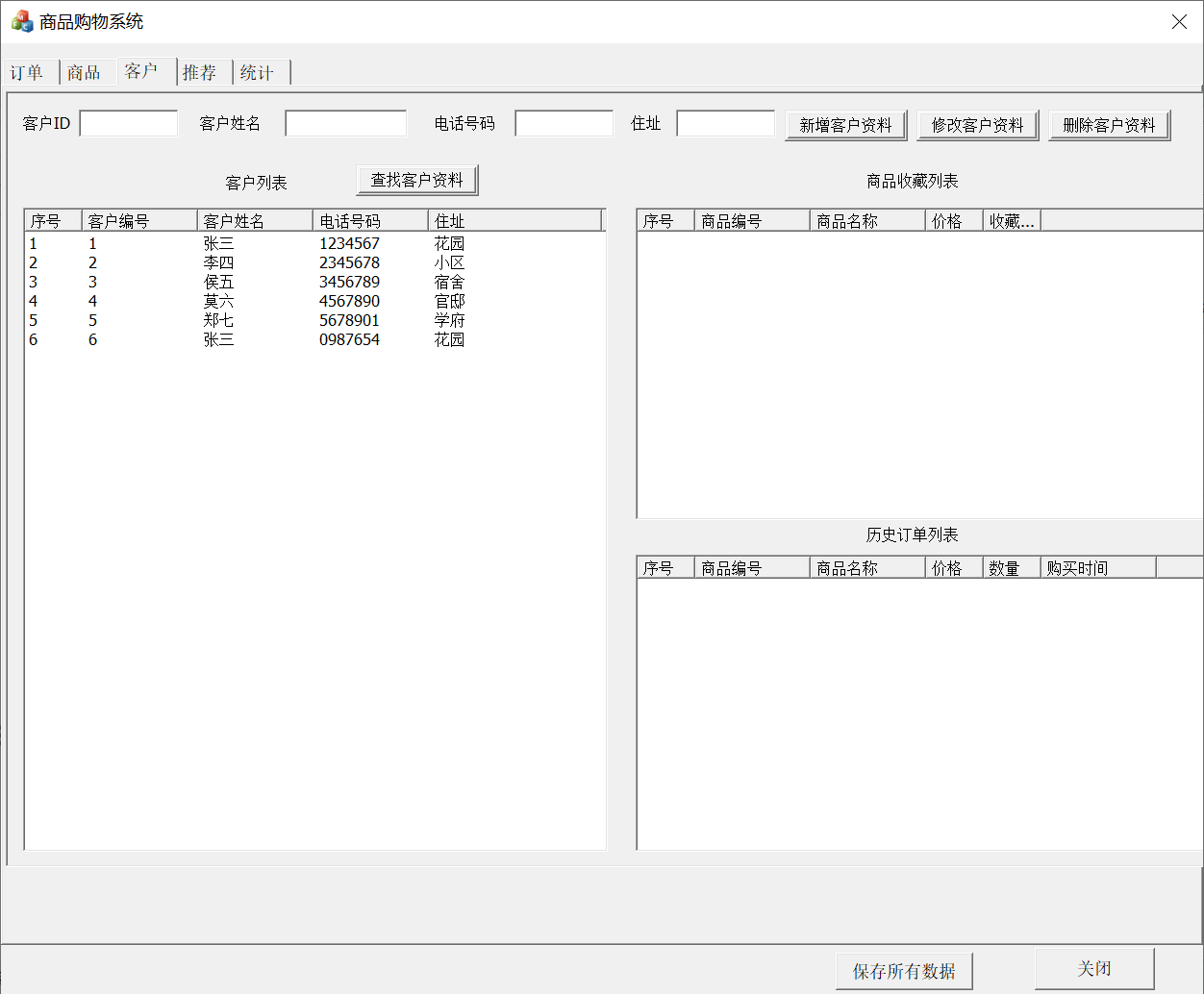Image resolution: width=1204 pixels, height=994 pixels.
Task: Click 商品名称 header in 商品收藏列表
Action: [867, 220]
